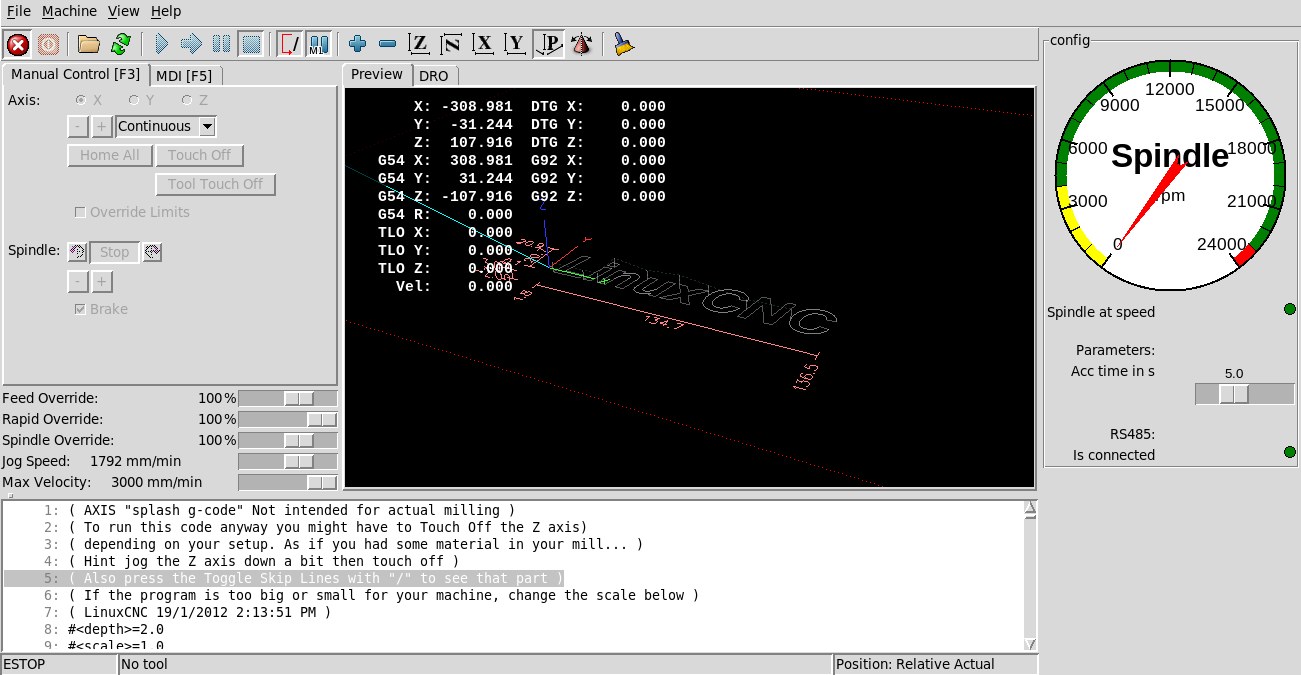This screenshot has width=1301, height=675.
Task: Toggle between drag and rotate mode icon
Action: tap(581, 44)
